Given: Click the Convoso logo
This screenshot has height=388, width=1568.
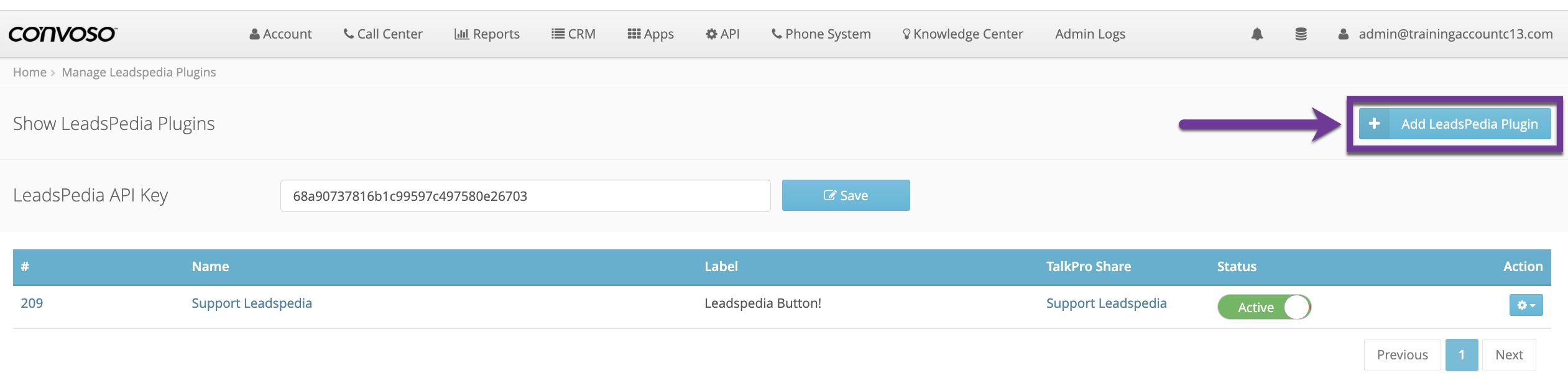Looking at the screenshot, I should click(x=62, y=34).
